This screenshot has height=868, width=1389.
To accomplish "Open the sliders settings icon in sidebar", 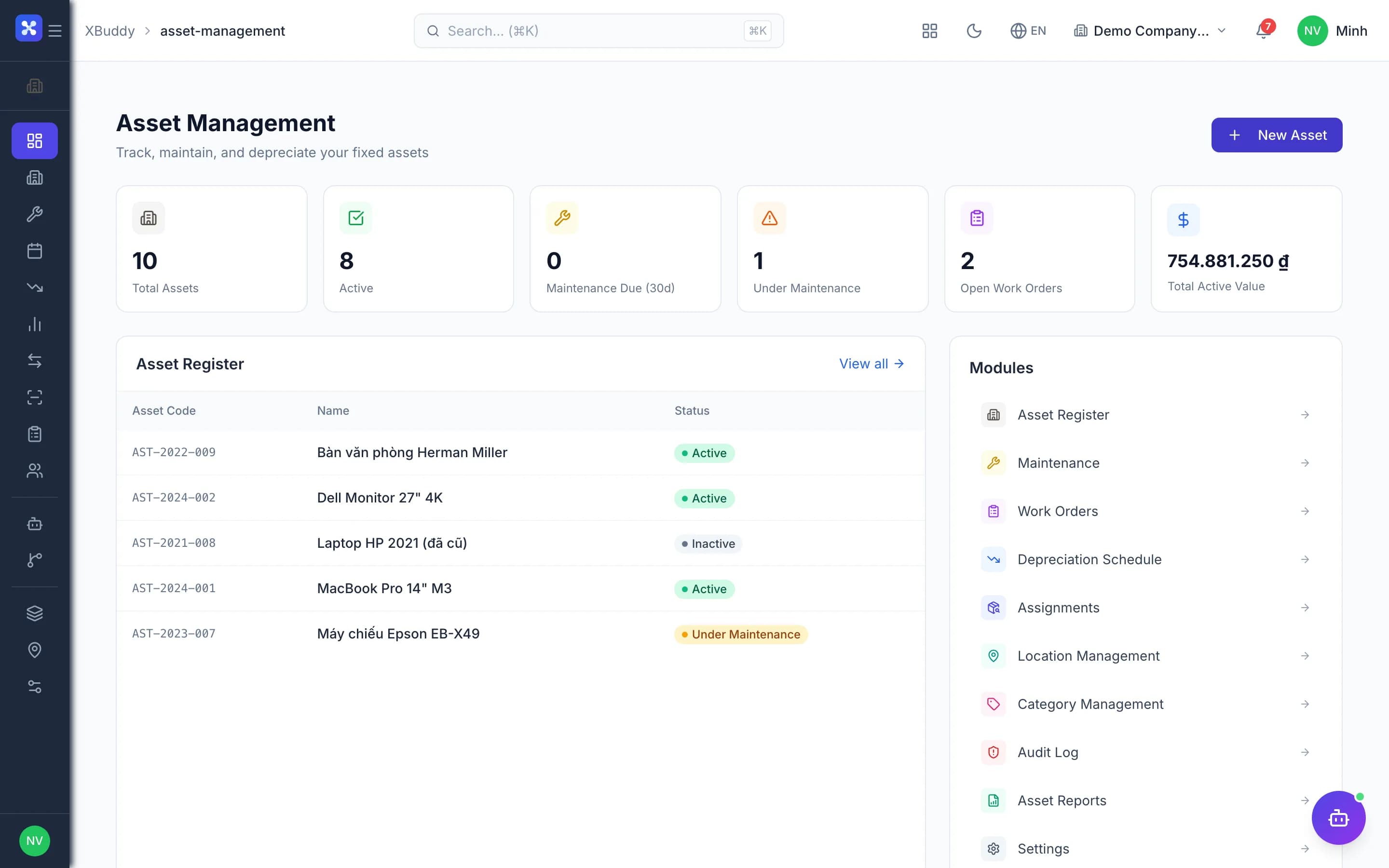I will click(x=34, y=687).
